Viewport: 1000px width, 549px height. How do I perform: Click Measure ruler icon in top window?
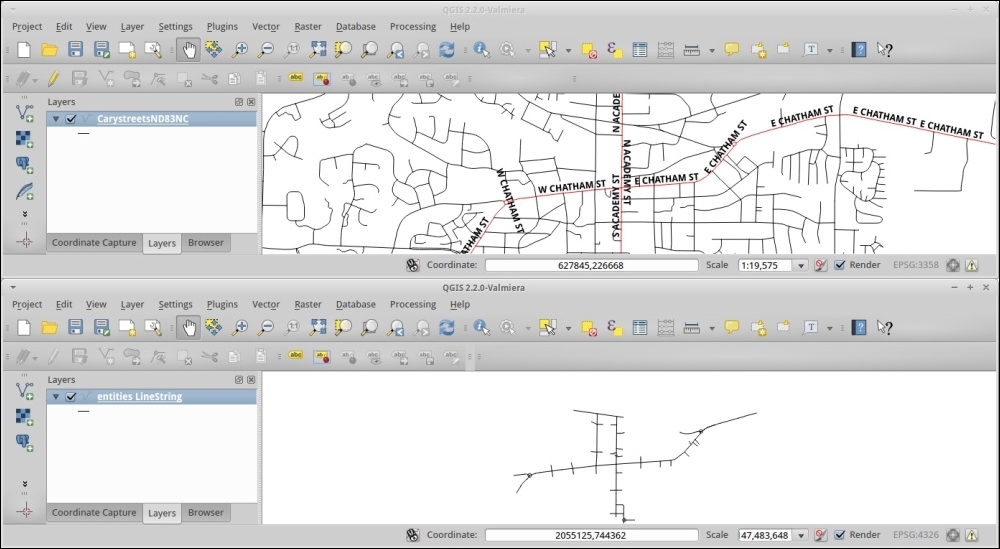[x=691, y=49]
